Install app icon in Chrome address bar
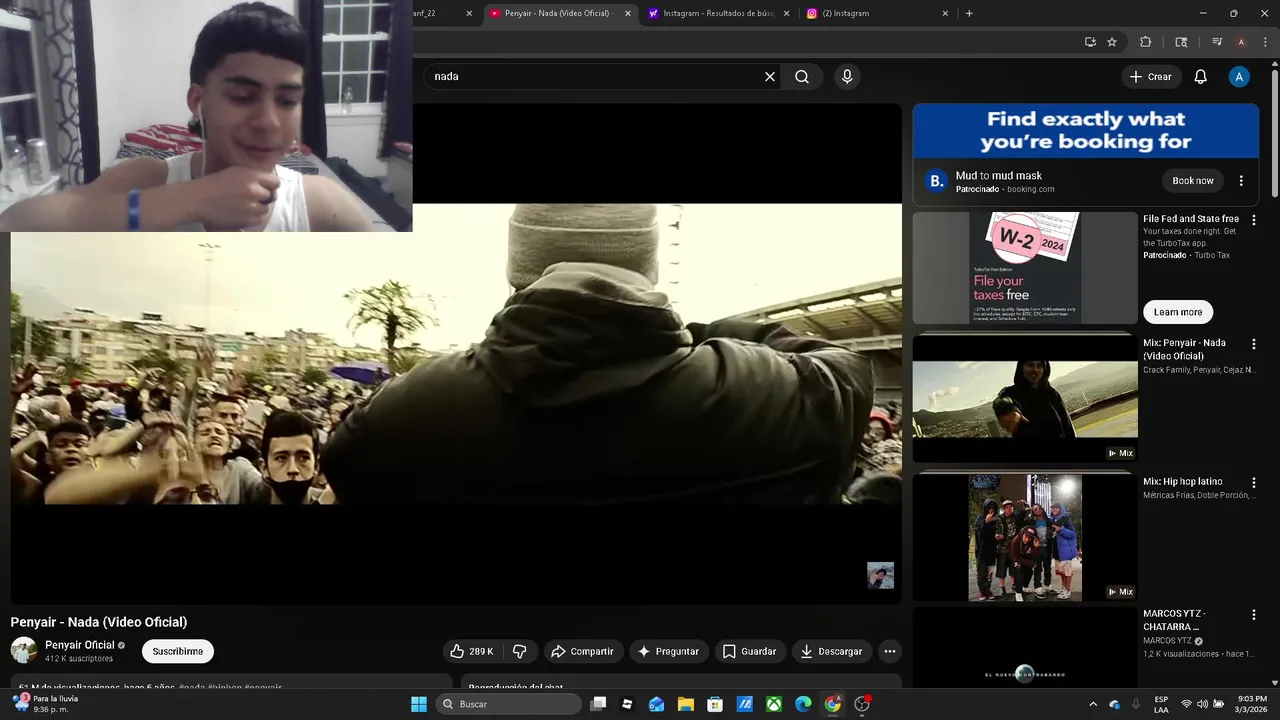 tap(1090, 42)
